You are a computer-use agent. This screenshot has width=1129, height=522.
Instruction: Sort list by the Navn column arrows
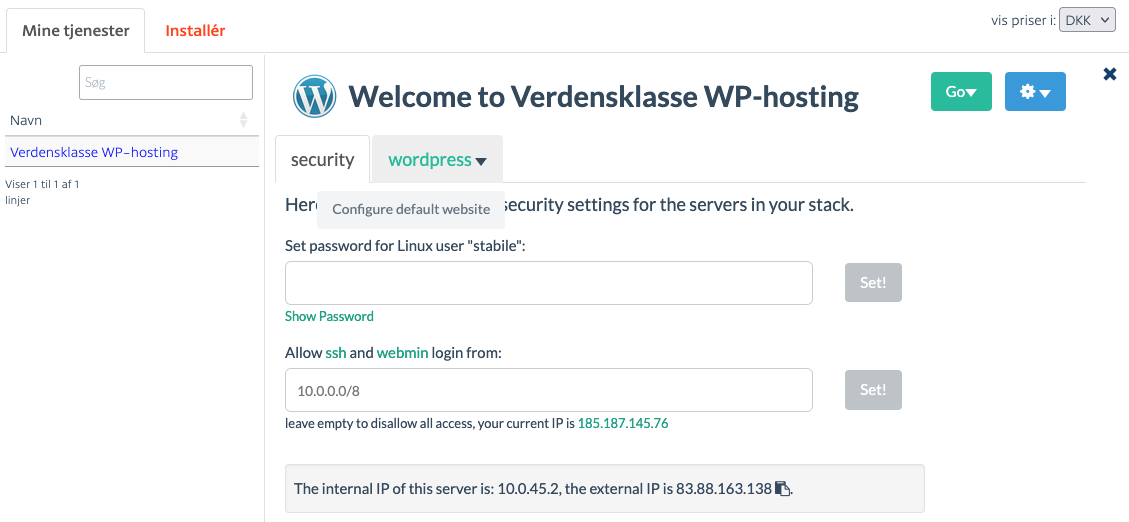[x=243, y=120]
